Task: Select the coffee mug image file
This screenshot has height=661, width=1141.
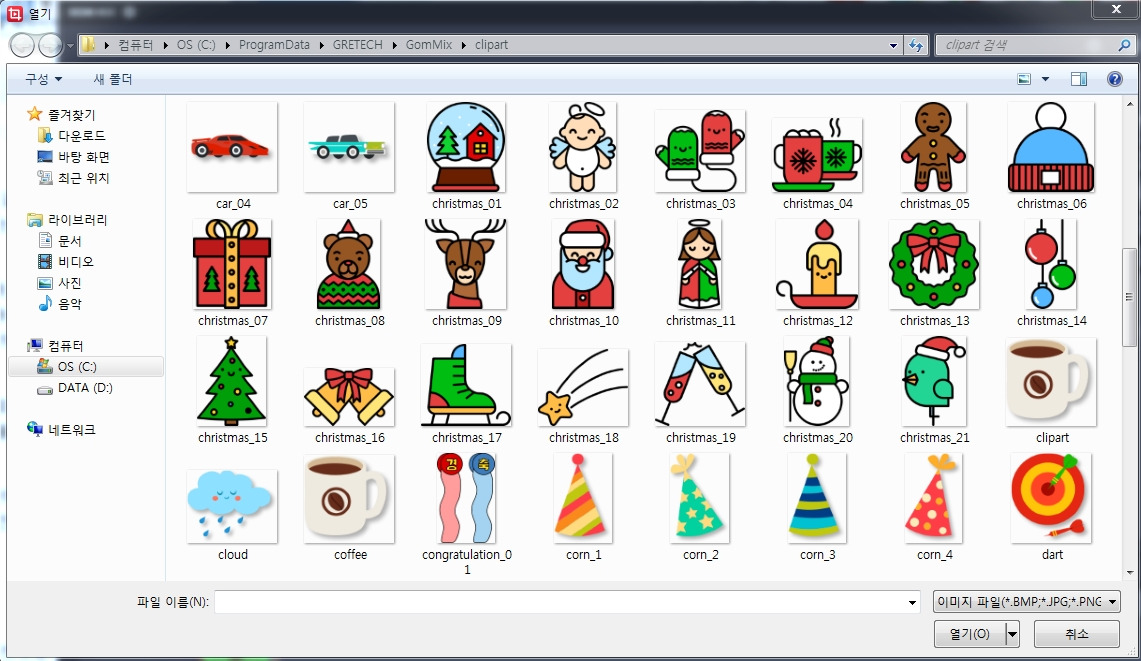Action: [349, 499]
